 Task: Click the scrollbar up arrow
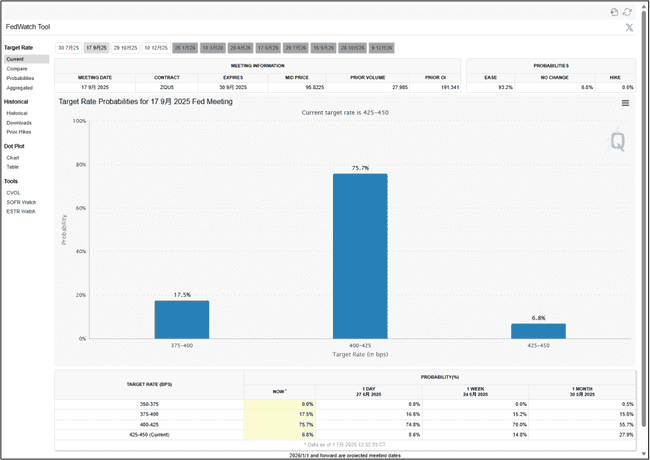pyautogui.click(x=644, y=5)
